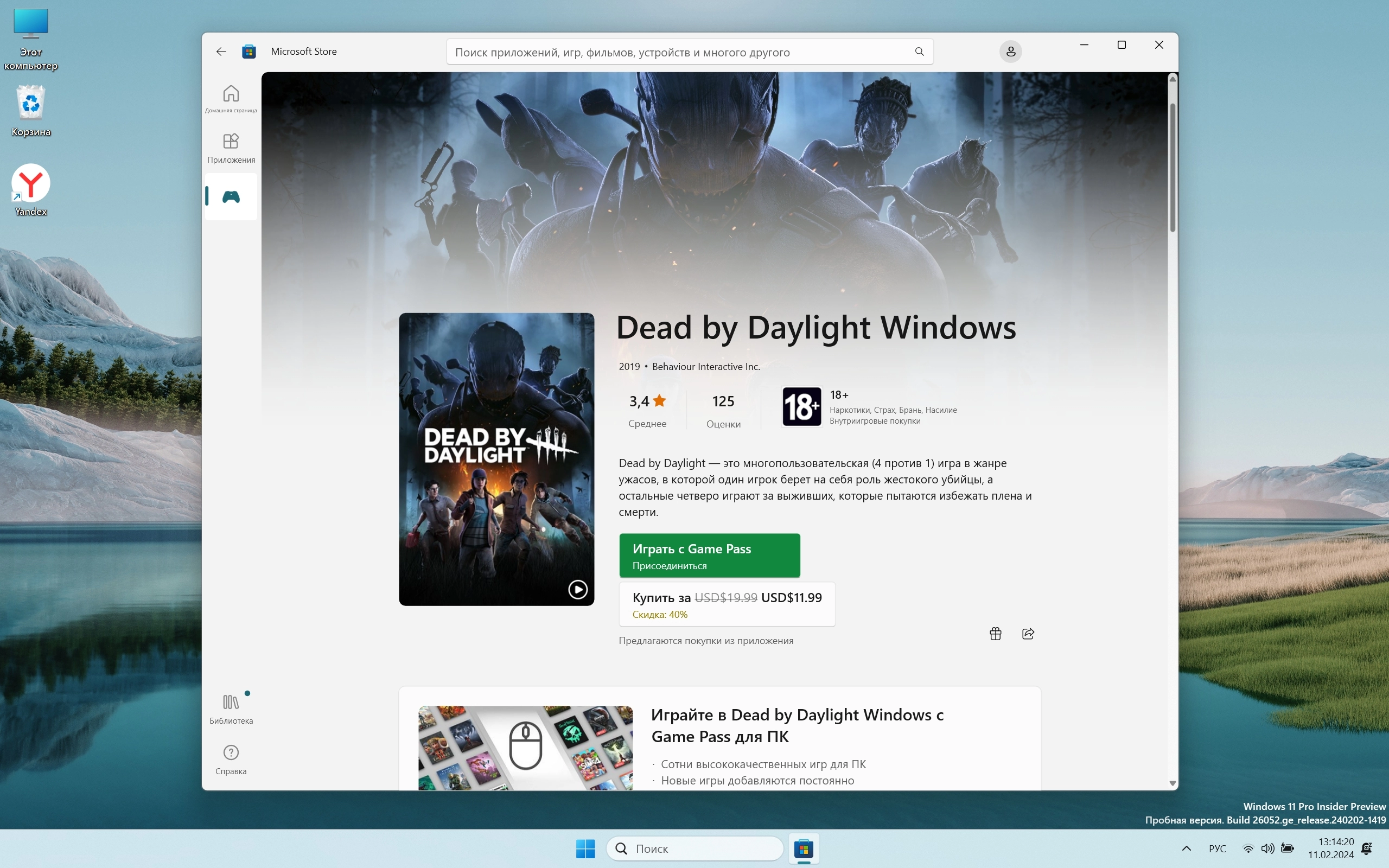Screen dimensions: 1389x868
Task: Click the gift icon to buy as gift
Action: 995,633
